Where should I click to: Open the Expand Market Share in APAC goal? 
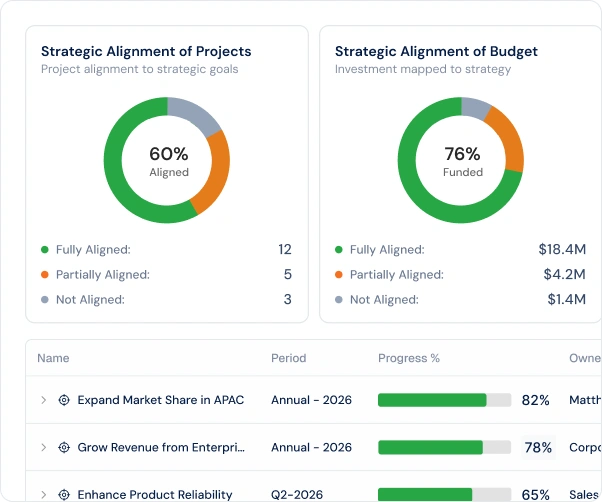click(x=160, y=400)
